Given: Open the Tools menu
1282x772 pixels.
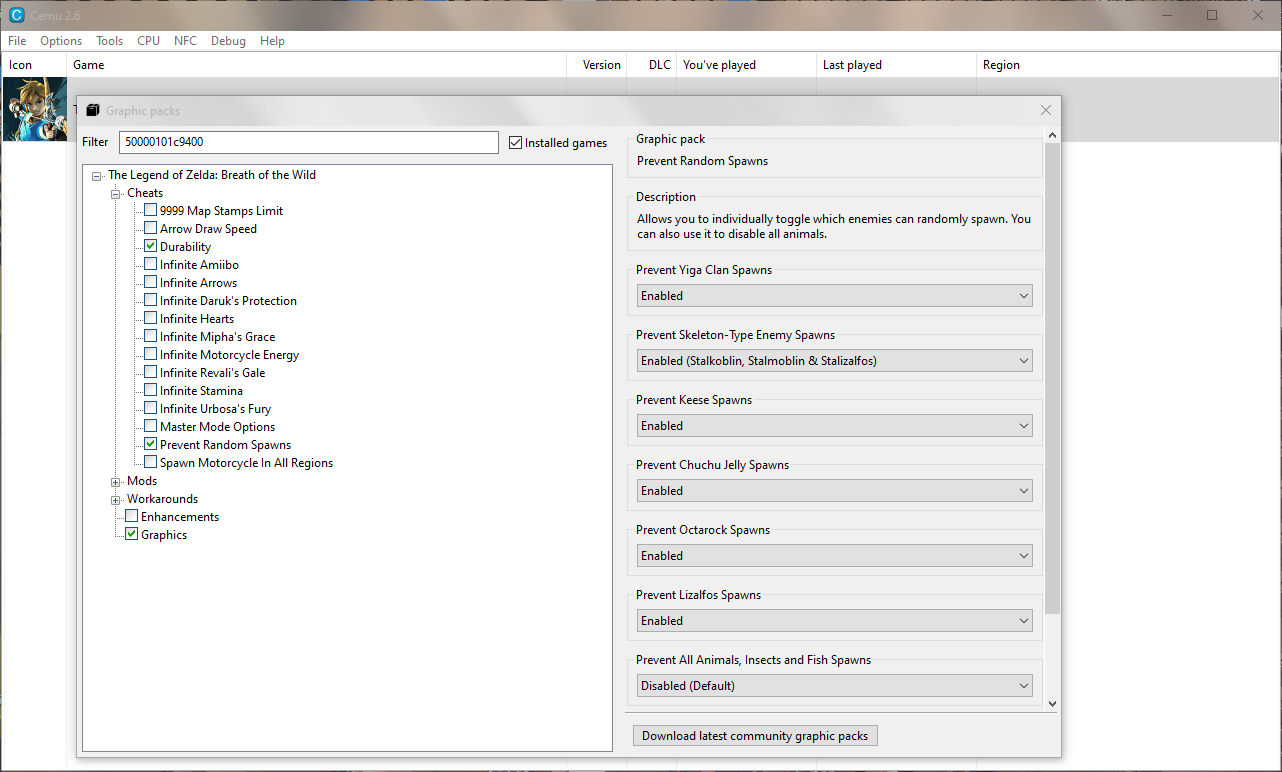Looking at the screenshot, I should point(110,41).
